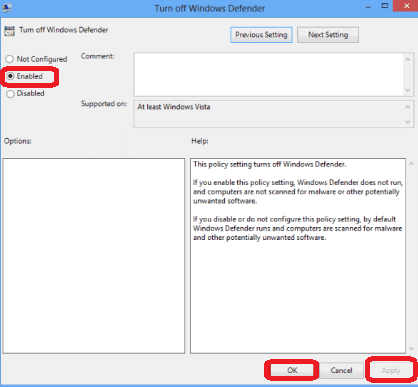
Task: Confirm with the OK button
Action: 292,370
